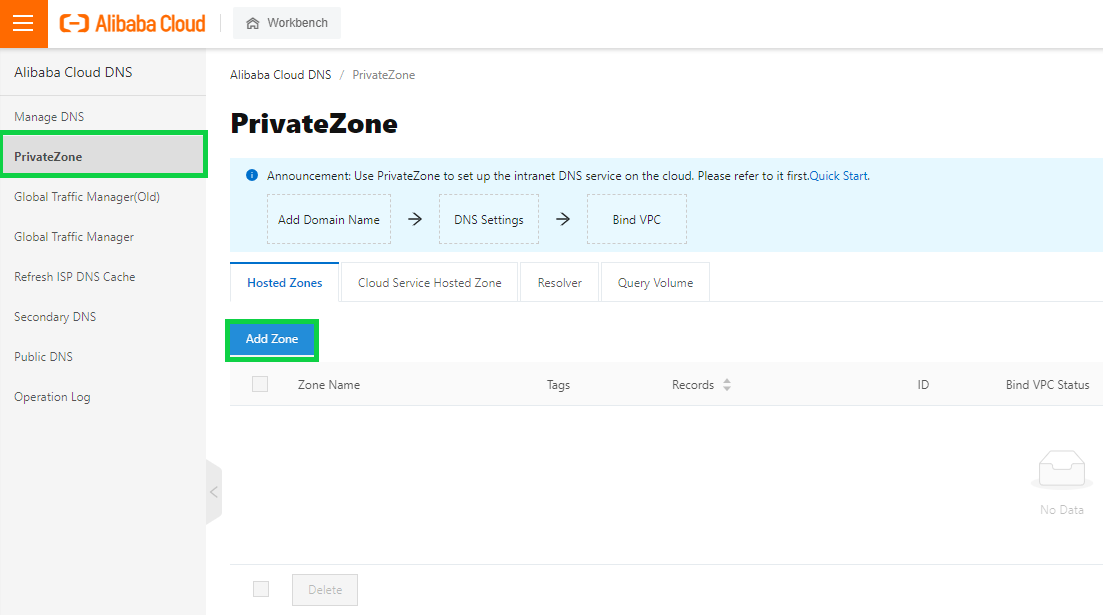This screenshot has height=615, width=1103.
Task: Click the Alibaba Cloud DNS sidebar title
Action: tap(73, 72)
